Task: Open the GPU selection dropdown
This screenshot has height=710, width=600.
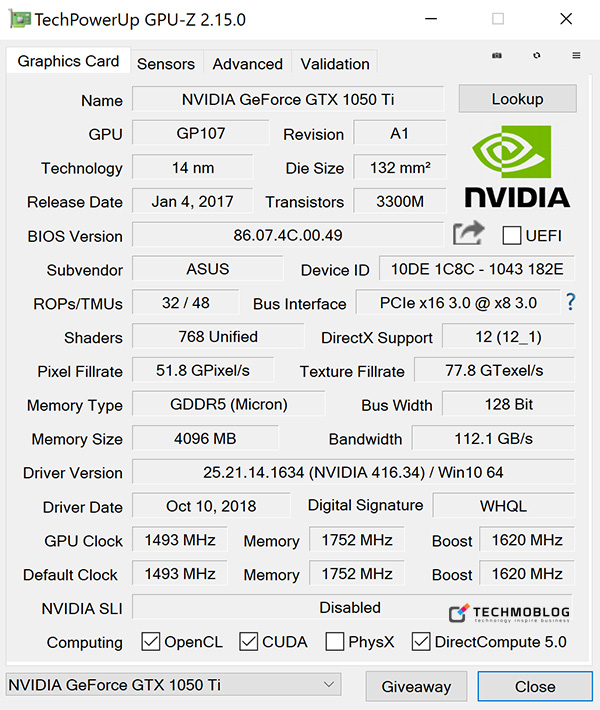Action: pyautogui.click(x=173, y=685)
